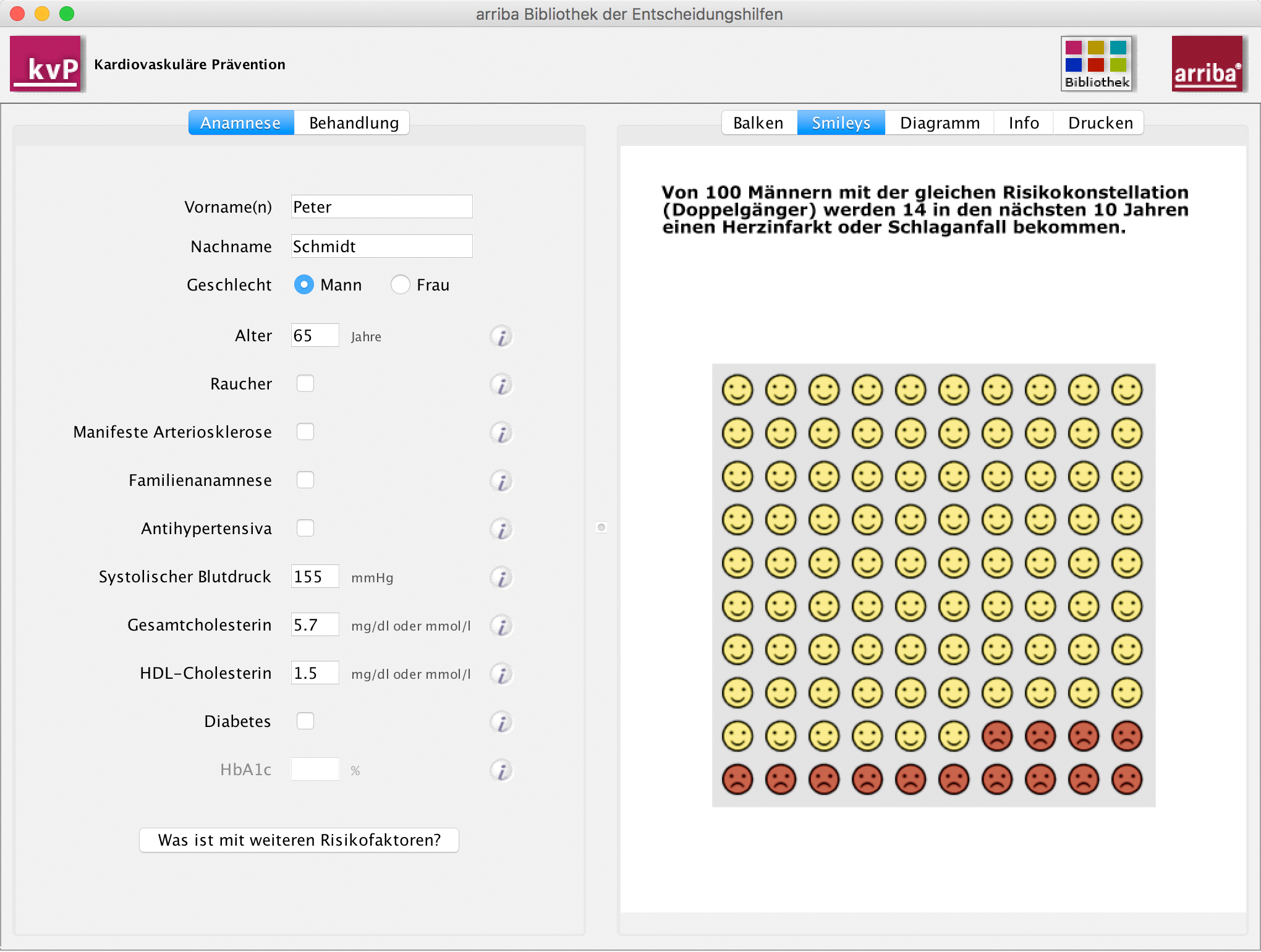Enable the Antihypertensiva checkbox

click(305, 528)
